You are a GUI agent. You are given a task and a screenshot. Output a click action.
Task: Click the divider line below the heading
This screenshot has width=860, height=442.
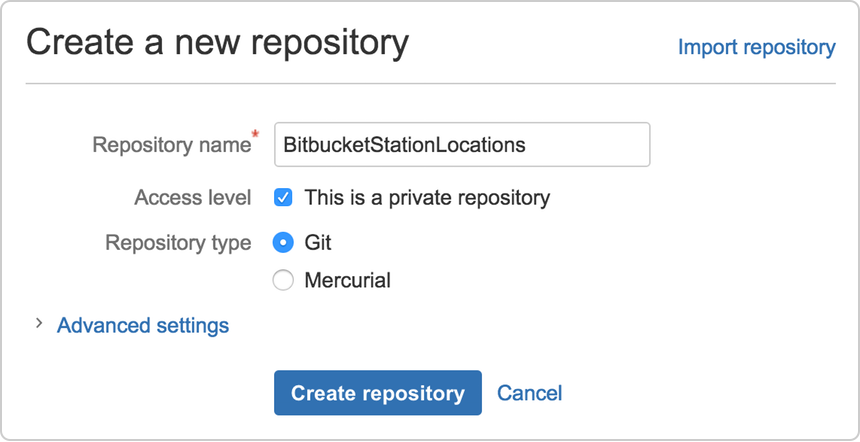coord(430,84)
